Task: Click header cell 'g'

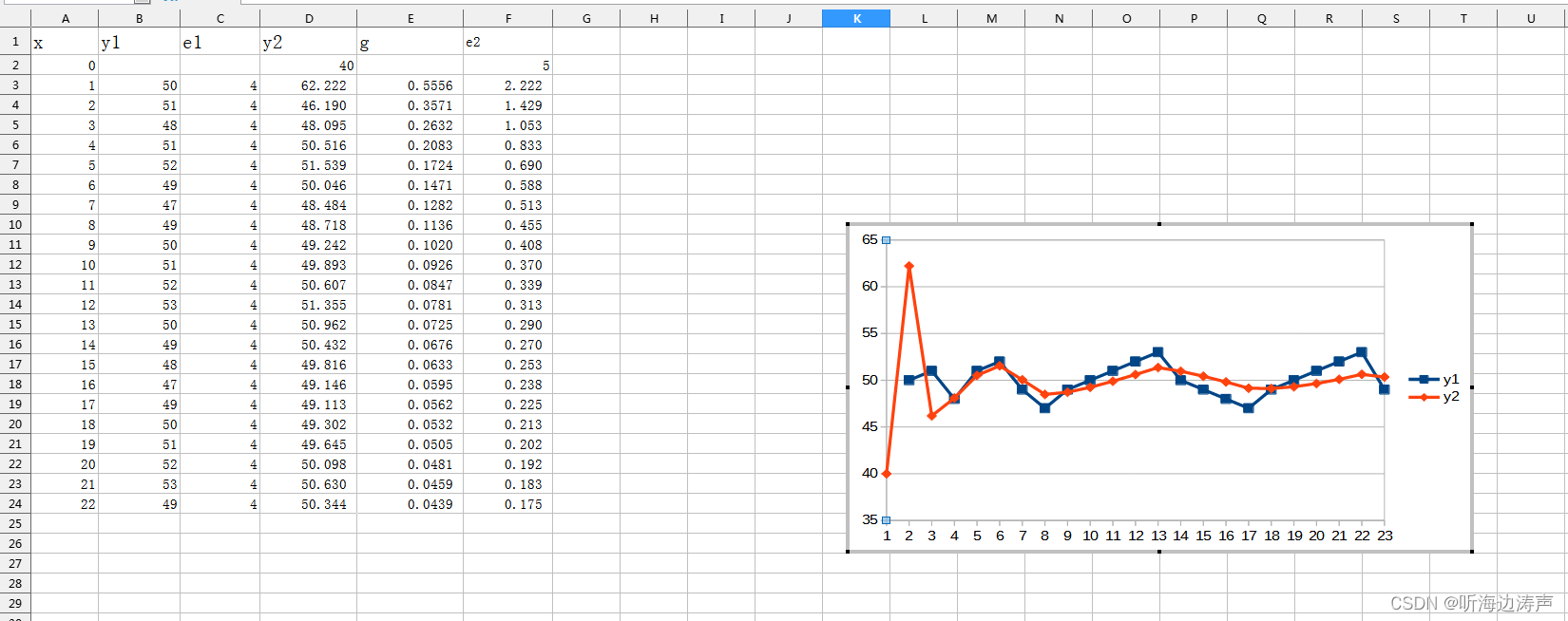Action: pyautogui.click(x=411, y=42)
